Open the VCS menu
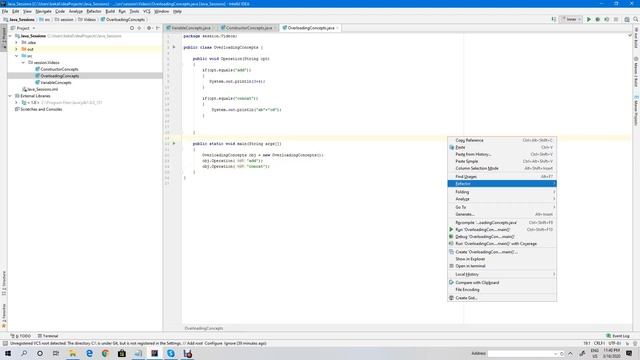 click(x=147, y=11)
